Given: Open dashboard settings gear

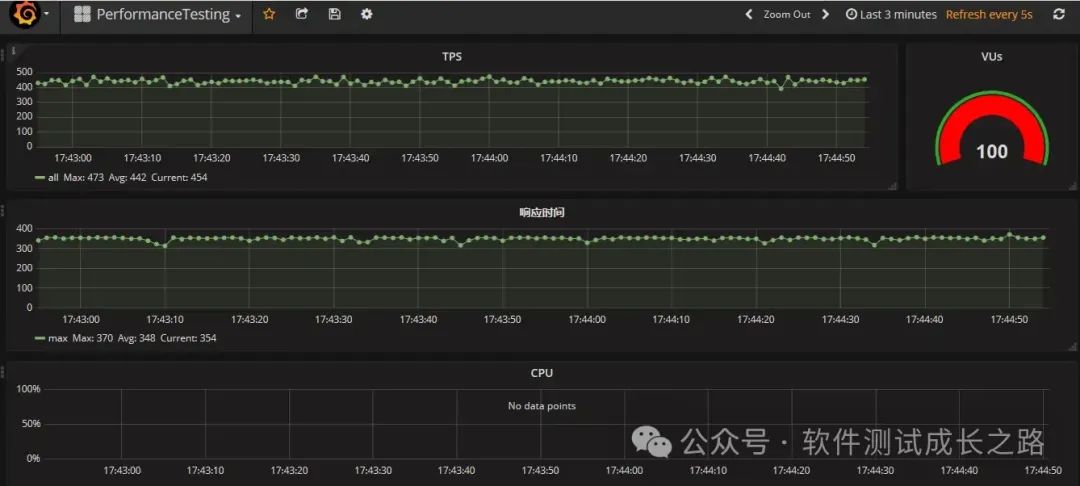Looking at the screenshot, I should point(366,14).
